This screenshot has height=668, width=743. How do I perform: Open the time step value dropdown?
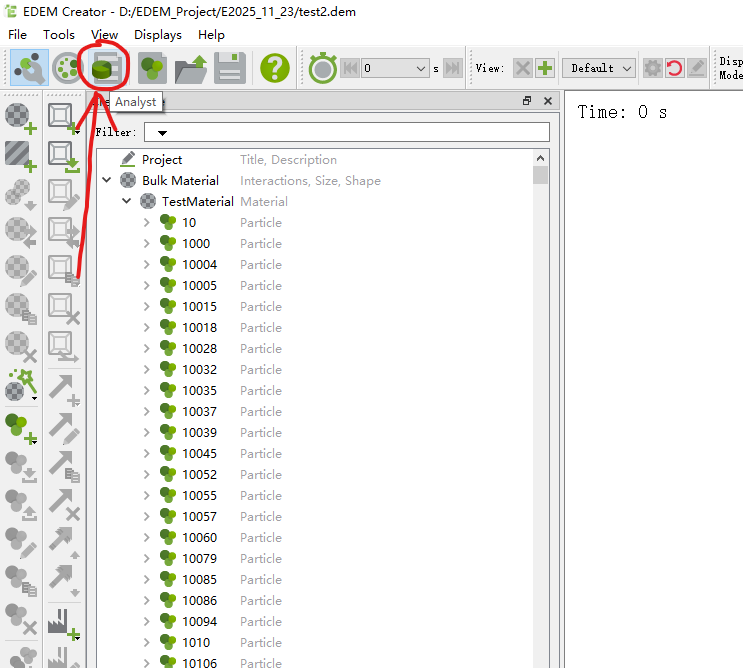point(420,69)
